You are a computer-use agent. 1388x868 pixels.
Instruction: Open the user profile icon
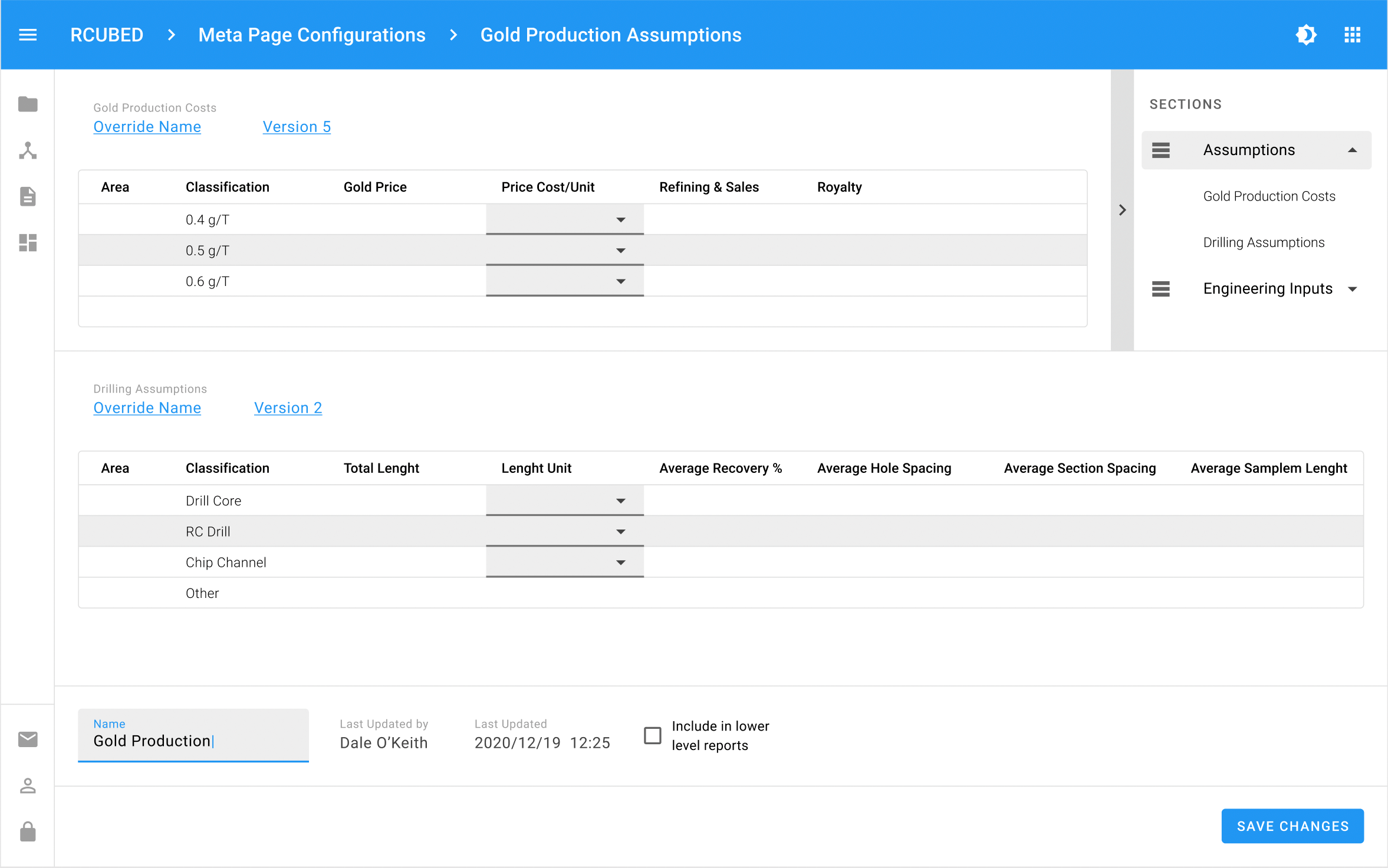(28, 785)
